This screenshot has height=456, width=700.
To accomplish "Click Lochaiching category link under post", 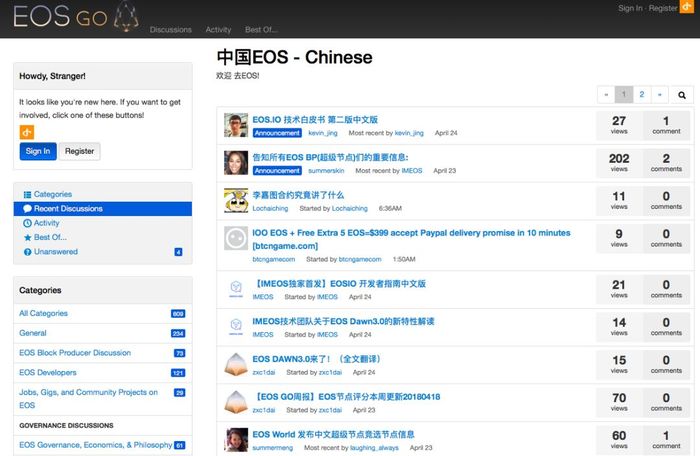I will (x=270, y=208).
